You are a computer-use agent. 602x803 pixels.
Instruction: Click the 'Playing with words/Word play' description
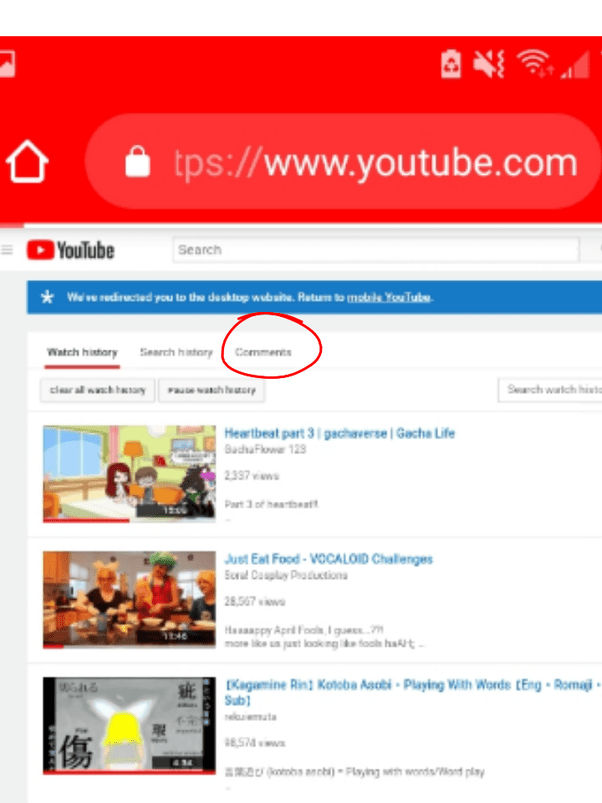point(354,772)
